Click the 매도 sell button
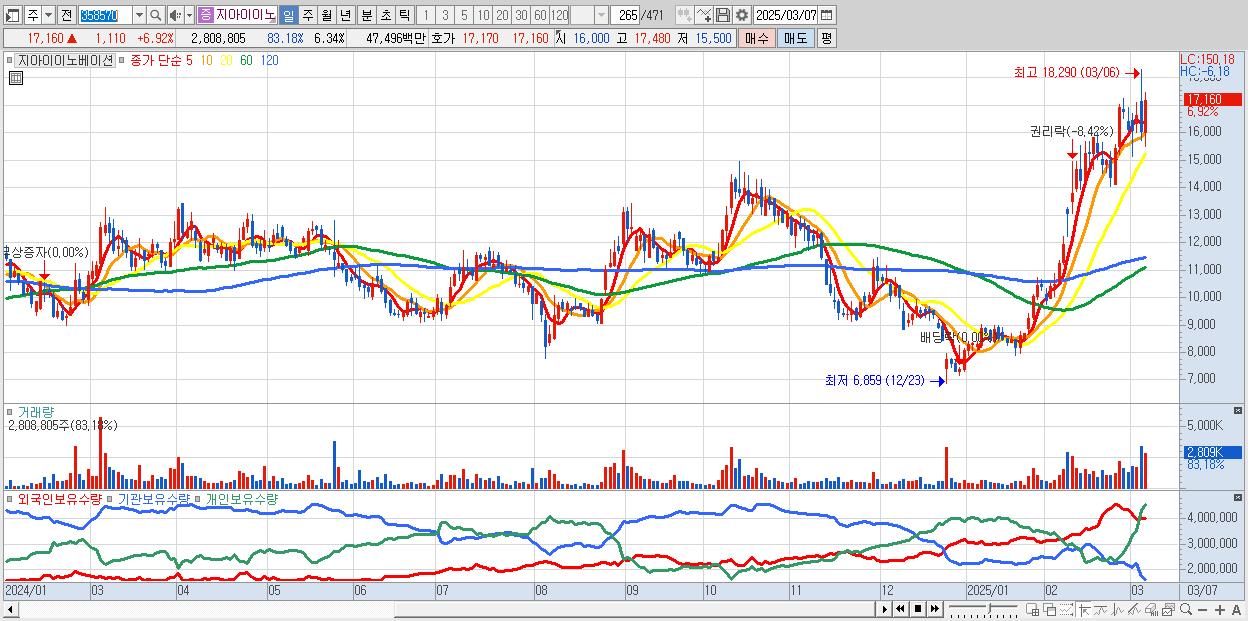The height and width of the screenshot is (621, 1248). [x=795, y=38]
